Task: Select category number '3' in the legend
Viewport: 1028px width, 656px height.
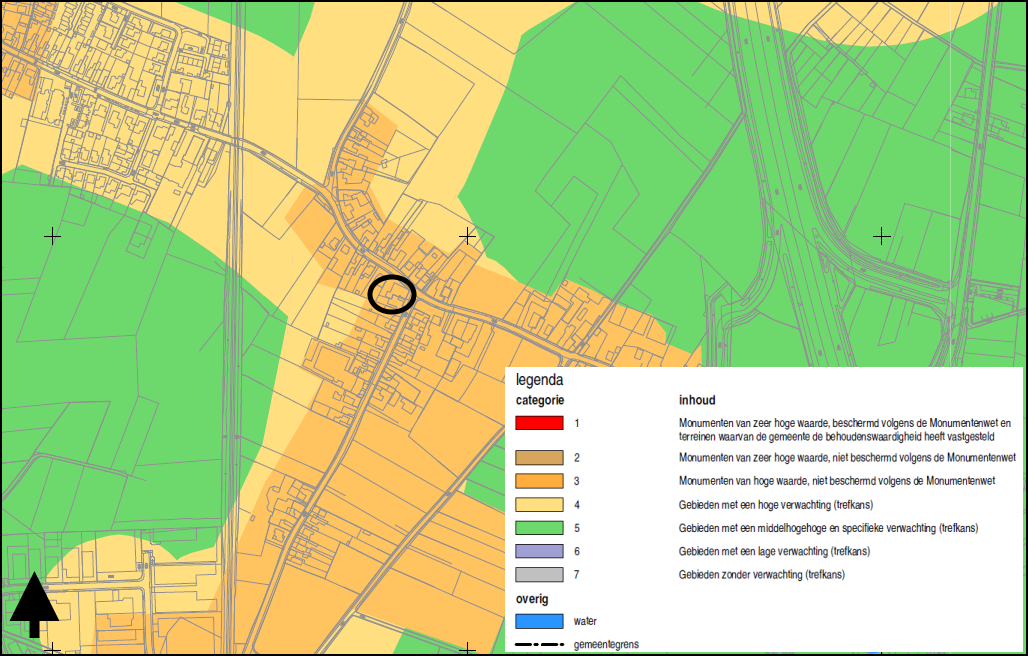Action: (x=577, y=481)
